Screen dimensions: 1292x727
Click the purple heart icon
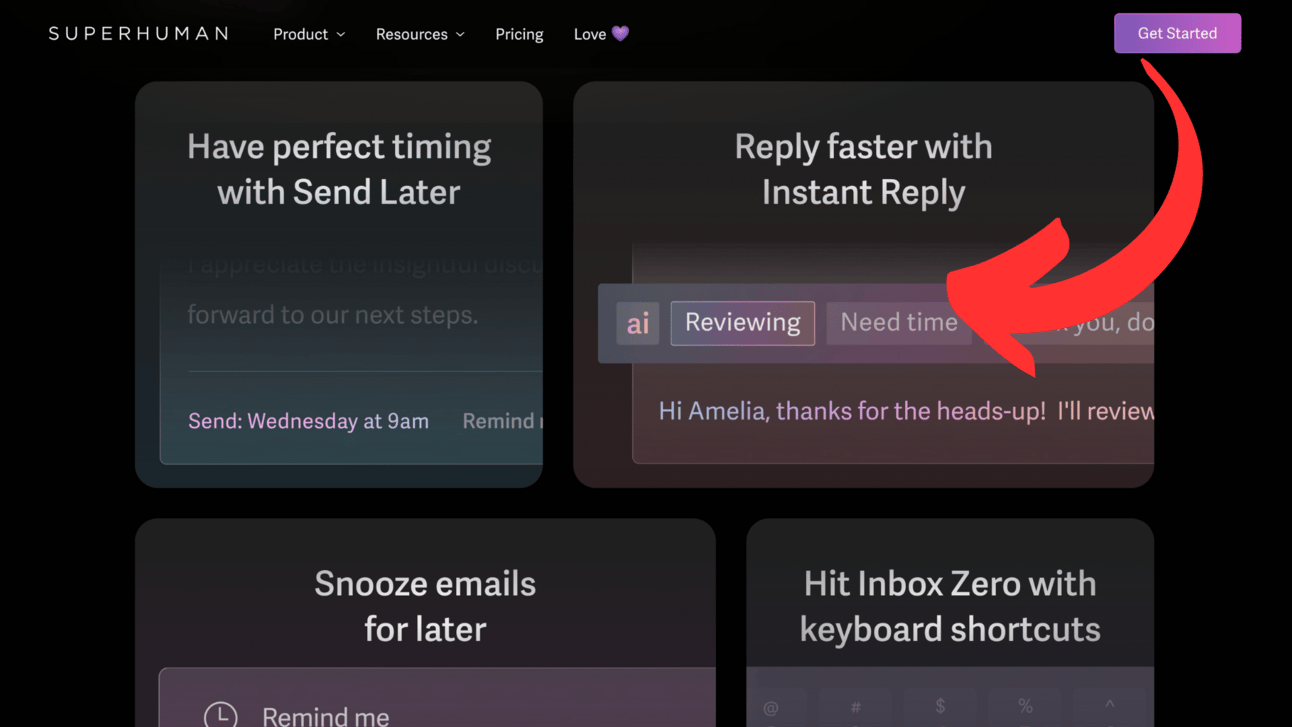(x=620, y=34)
